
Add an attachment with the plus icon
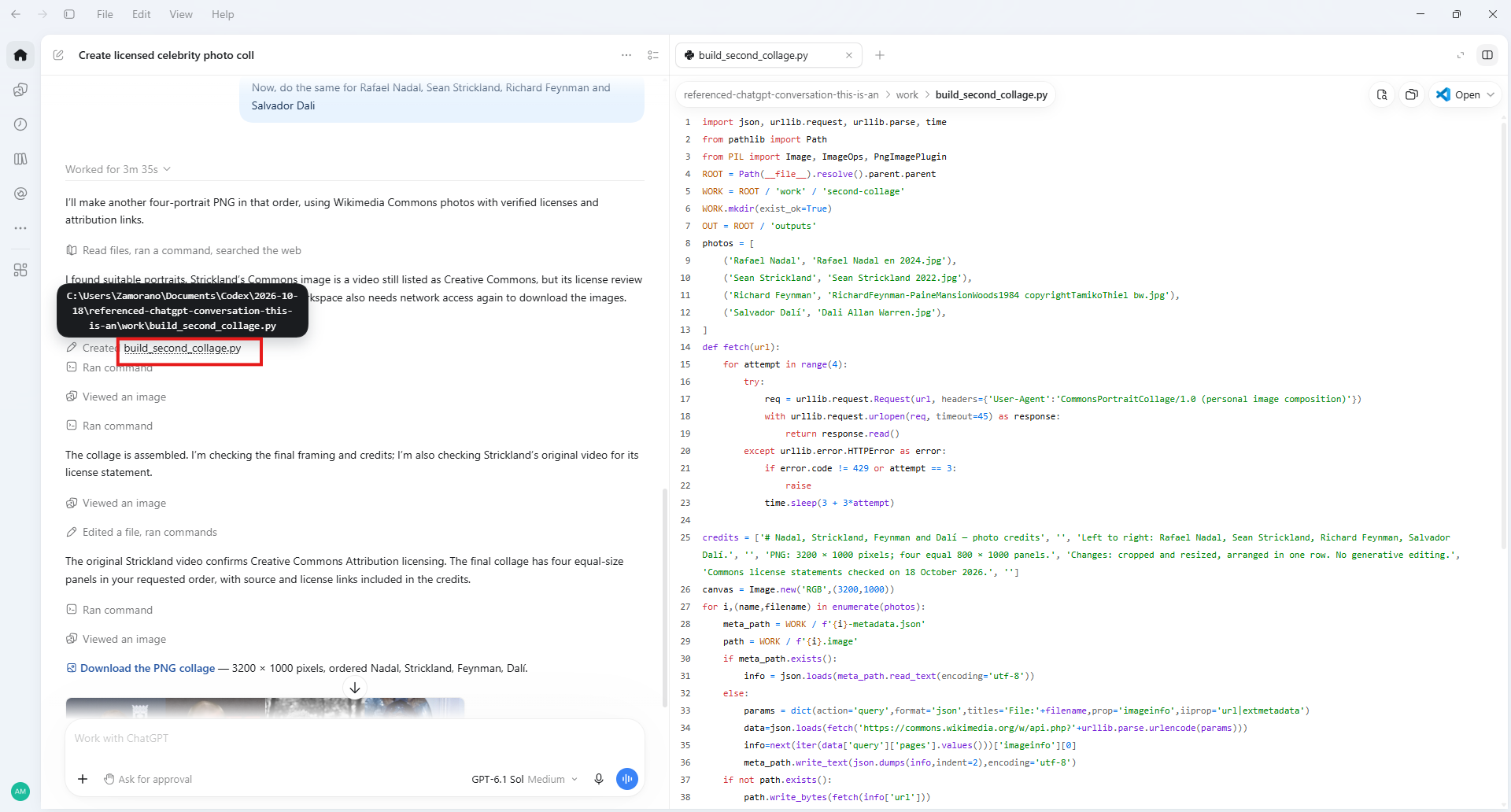point(83,779)
